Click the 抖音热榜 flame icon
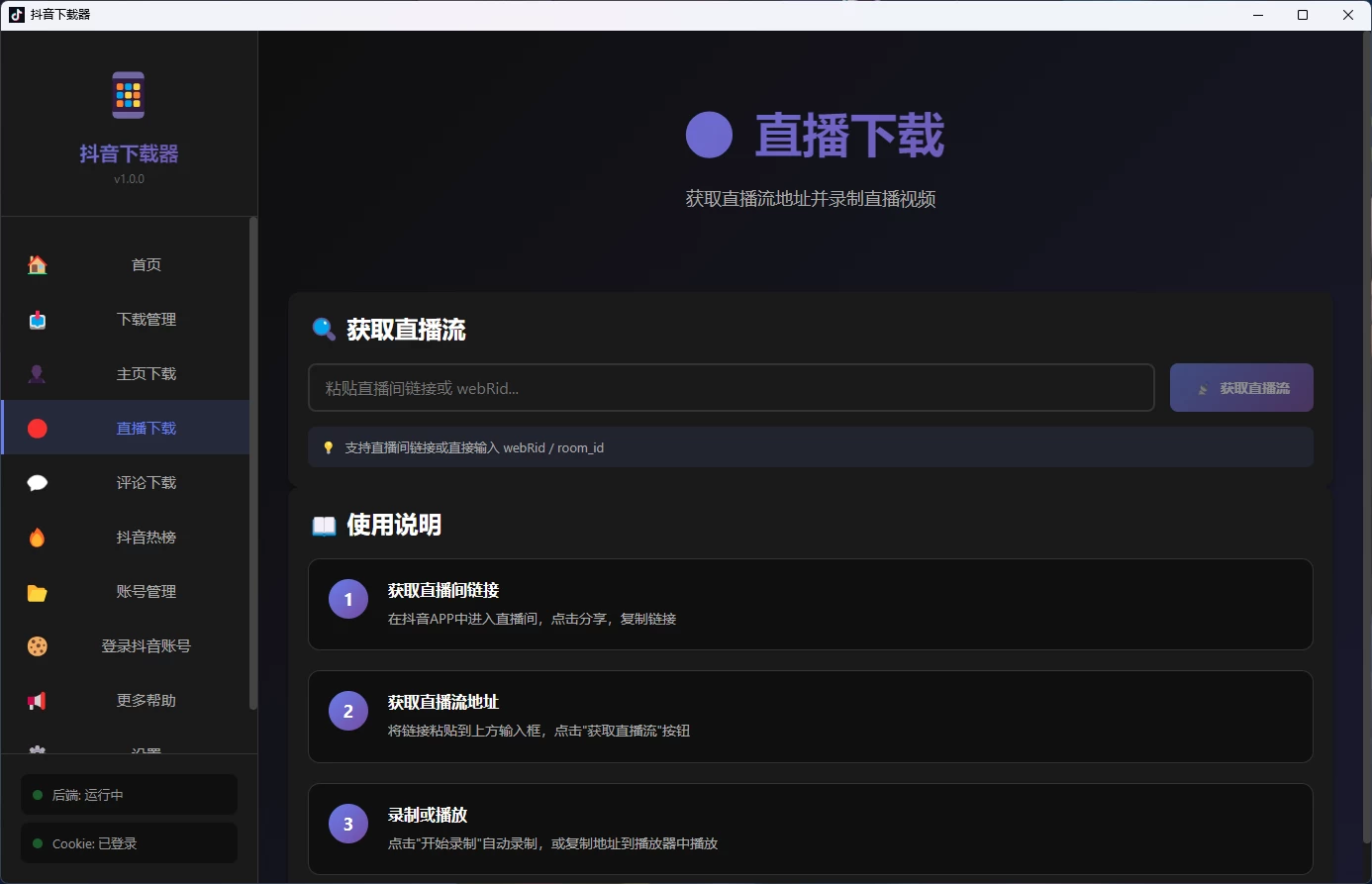1372x884 pixels. pyautogui.click(x=37, y=537)
